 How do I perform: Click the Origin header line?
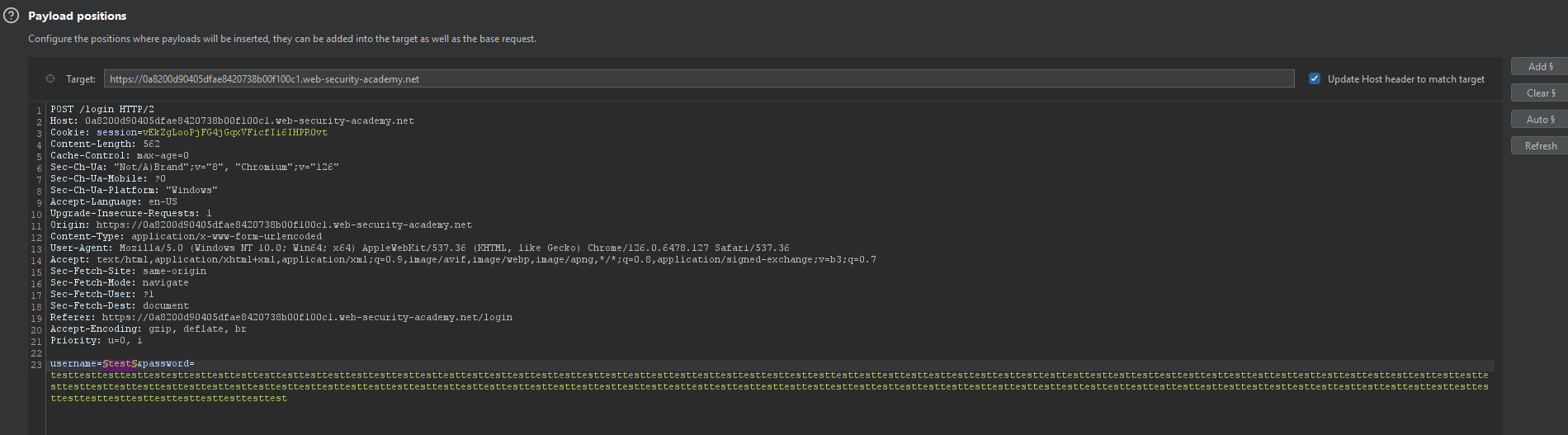(x=261, y=225)
